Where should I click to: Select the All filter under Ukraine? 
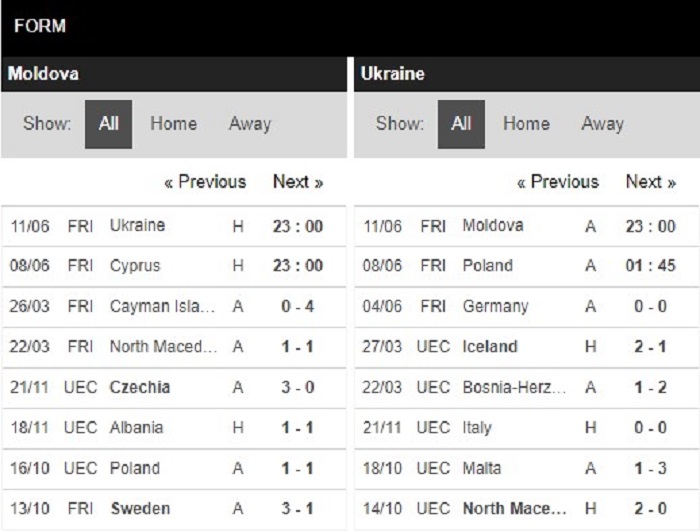(x=461, y=124)
